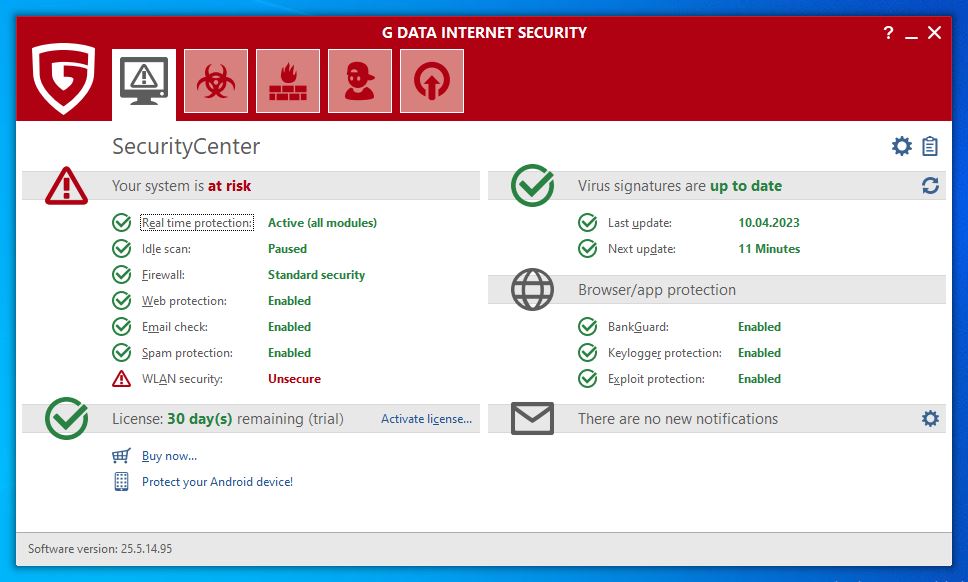Screen dimensions: 968x582
Task: Open the Parental controls tab
Action: [x=360, y=81]
